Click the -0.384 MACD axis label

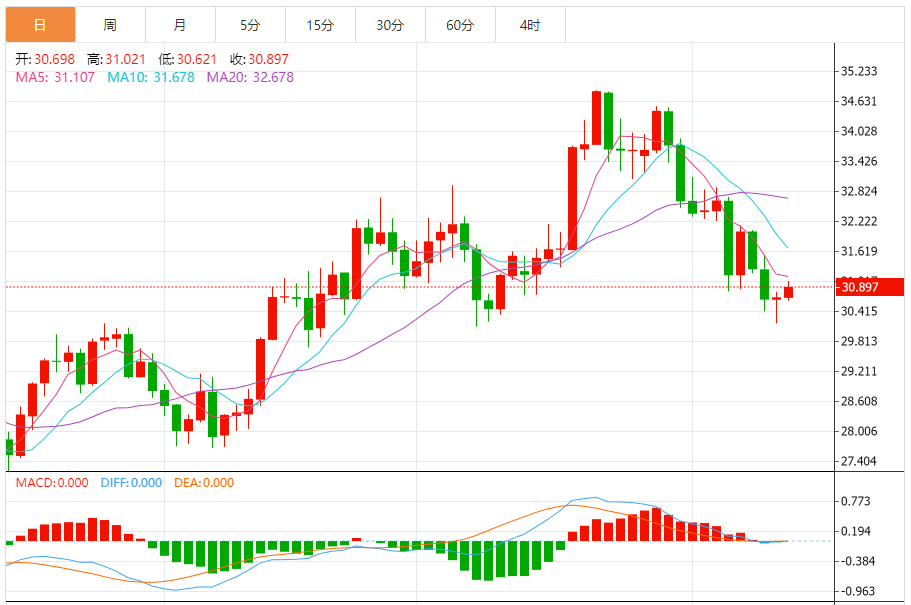click(856, 561)
